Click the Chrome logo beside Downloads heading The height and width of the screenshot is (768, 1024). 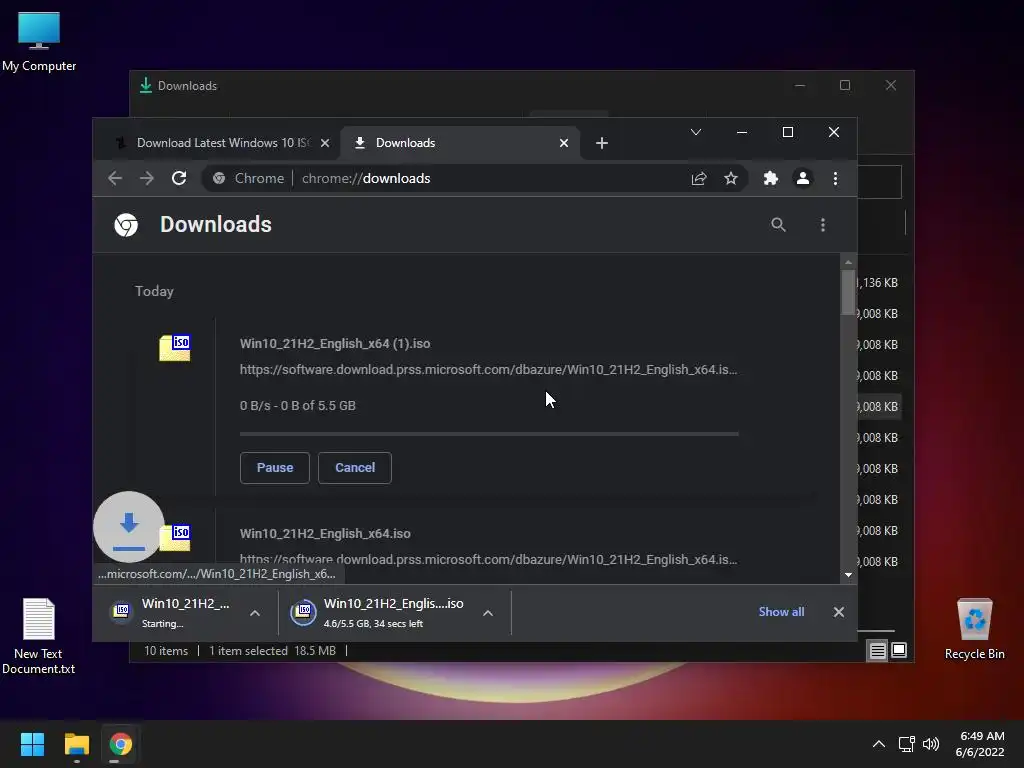point(126,225)
